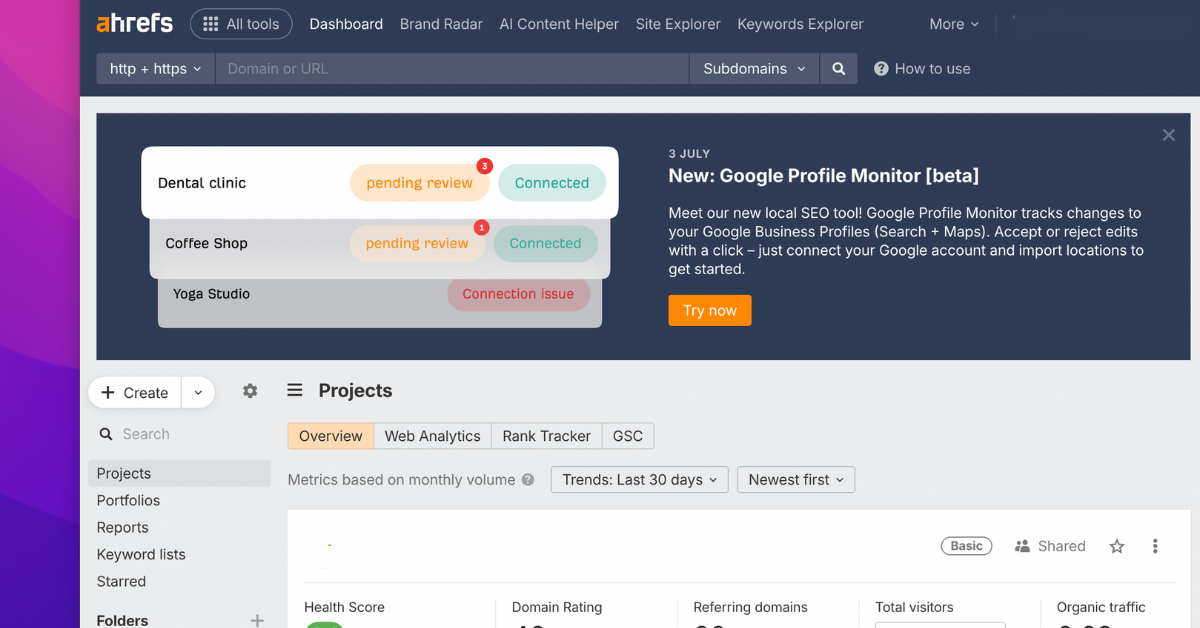Open Site Explorer
The width and height of the screenshot is (1200, 628).
pos(678,24)
